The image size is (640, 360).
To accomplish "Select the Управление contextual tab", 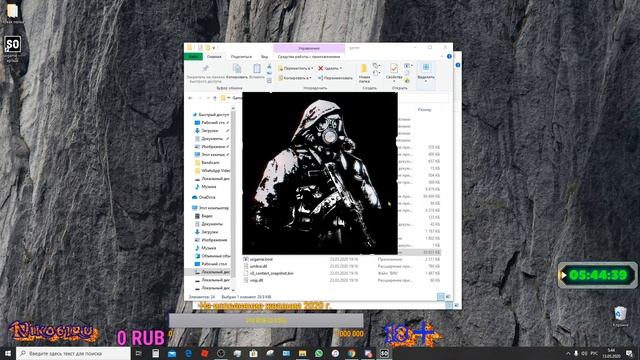I will tap(309, 48).
